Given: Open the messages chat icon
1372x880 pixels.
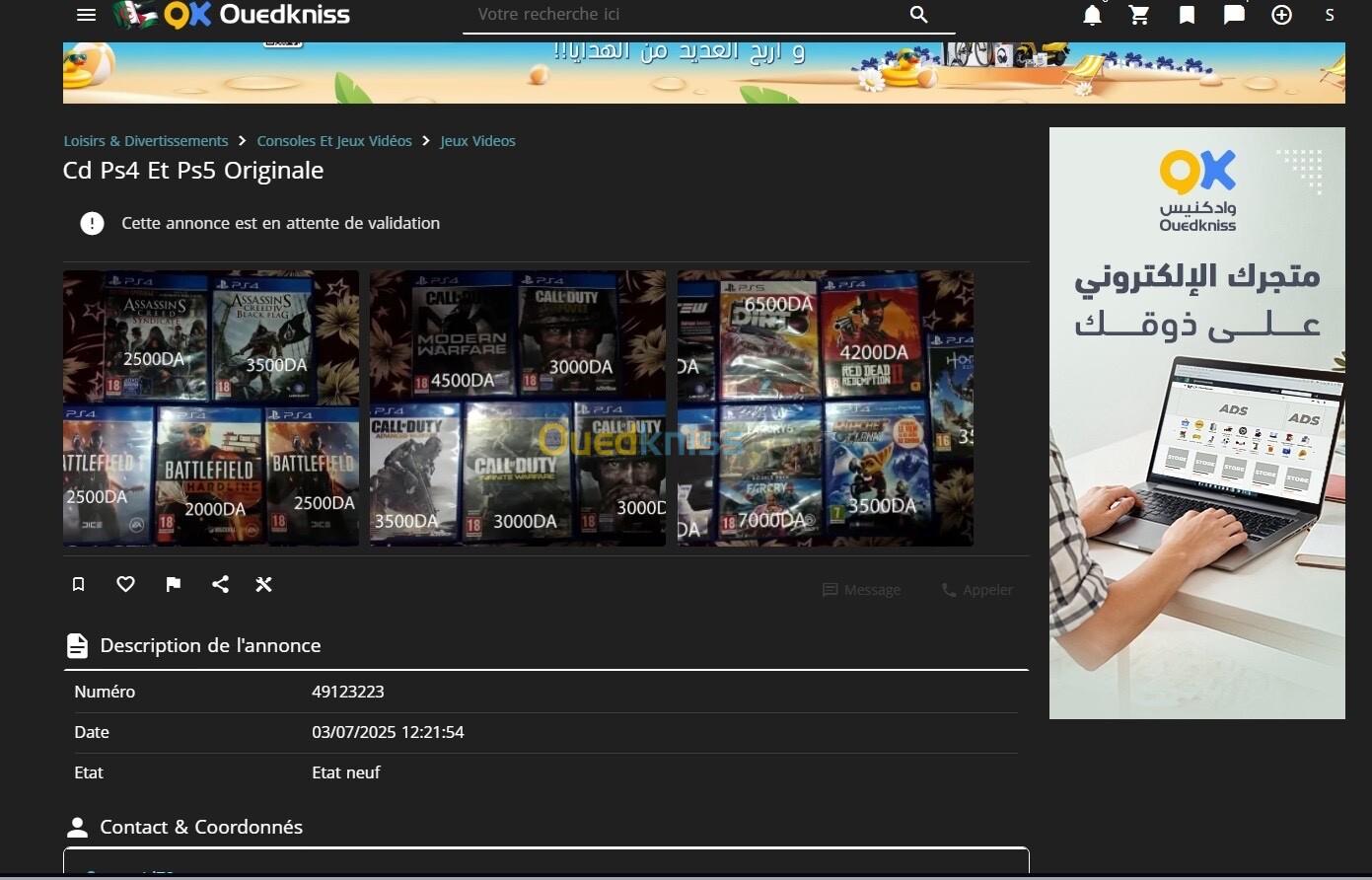Looking at the screenshot, I should click(1234, 15).
